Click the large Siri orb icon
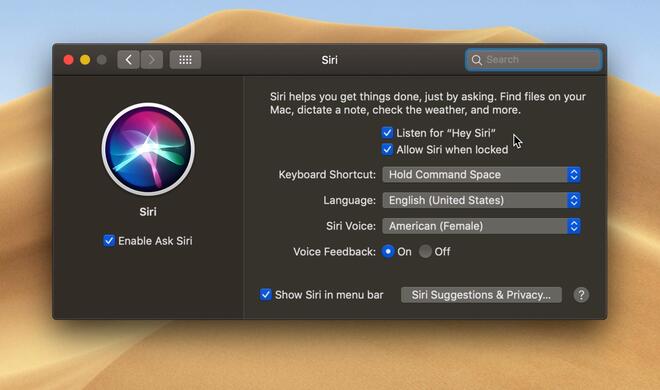660x390 pixels. coord(148,149)
